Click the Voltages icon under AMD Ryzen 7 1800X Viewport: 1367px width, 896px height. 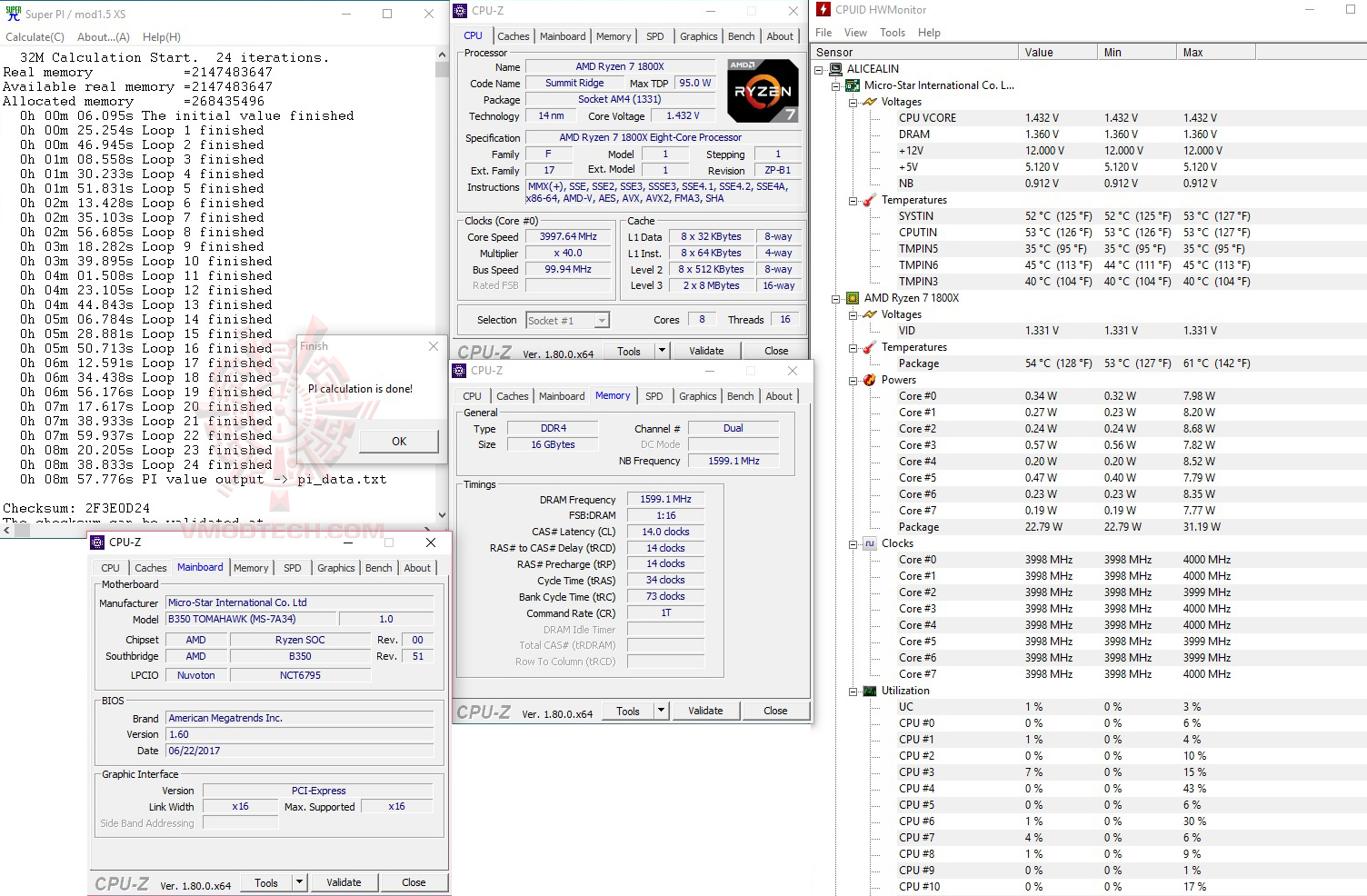tap(870, 314)
